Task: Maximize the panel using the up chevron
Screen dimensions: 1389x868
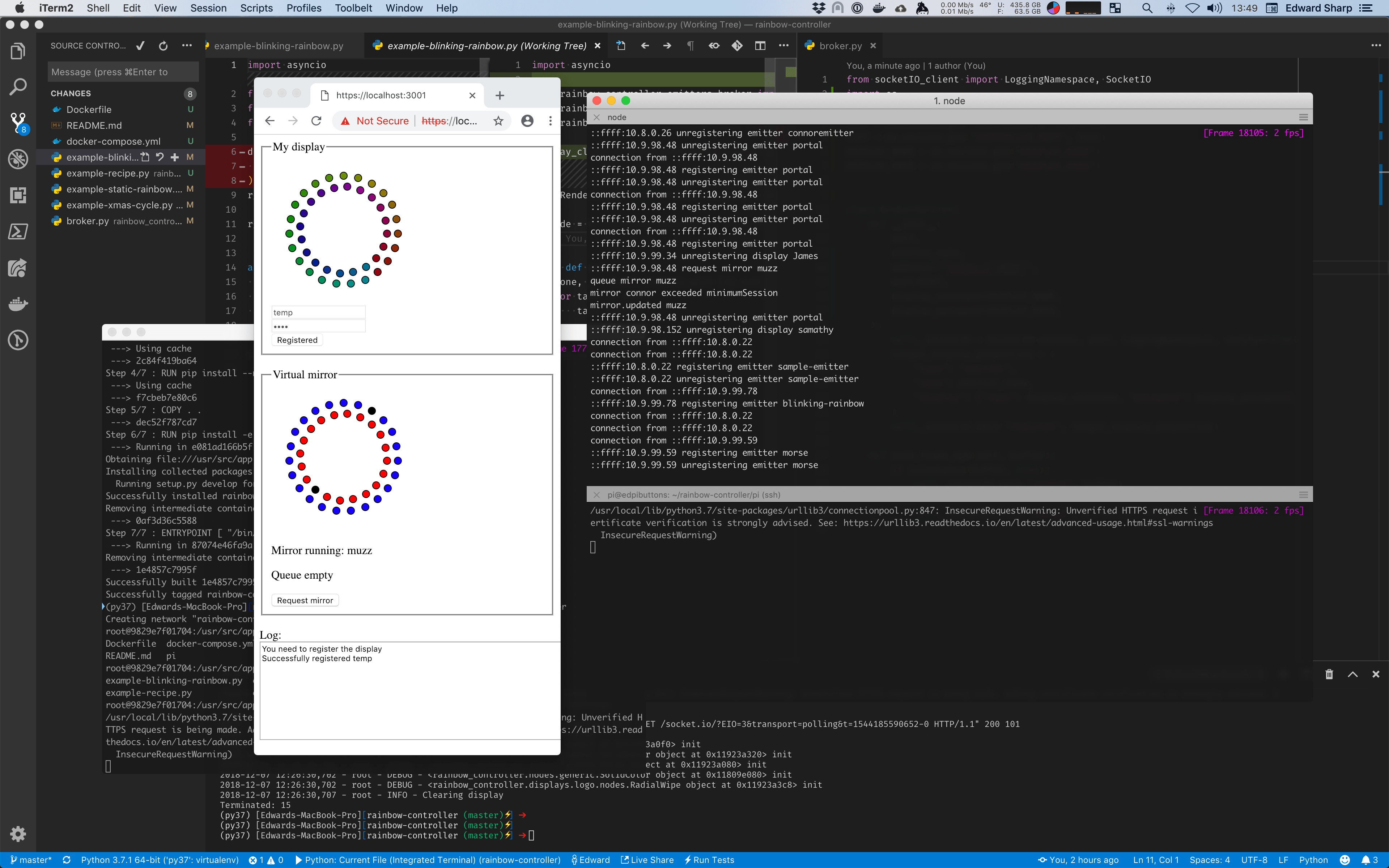Action: pos(1353,674)
